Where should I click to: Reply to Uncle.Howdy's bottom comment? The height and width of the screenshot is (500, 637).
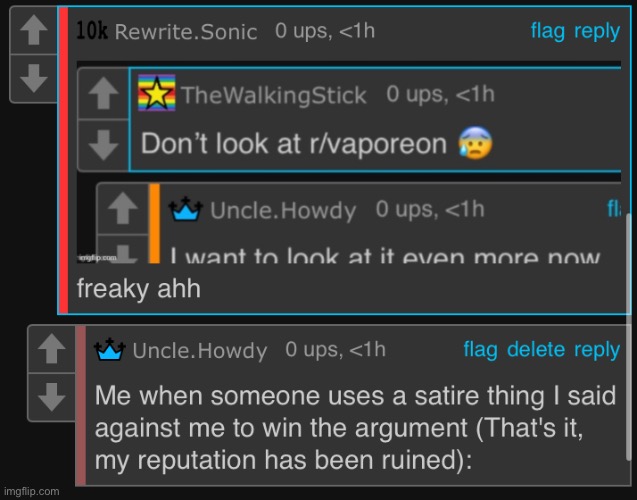[x=597, y=350]
